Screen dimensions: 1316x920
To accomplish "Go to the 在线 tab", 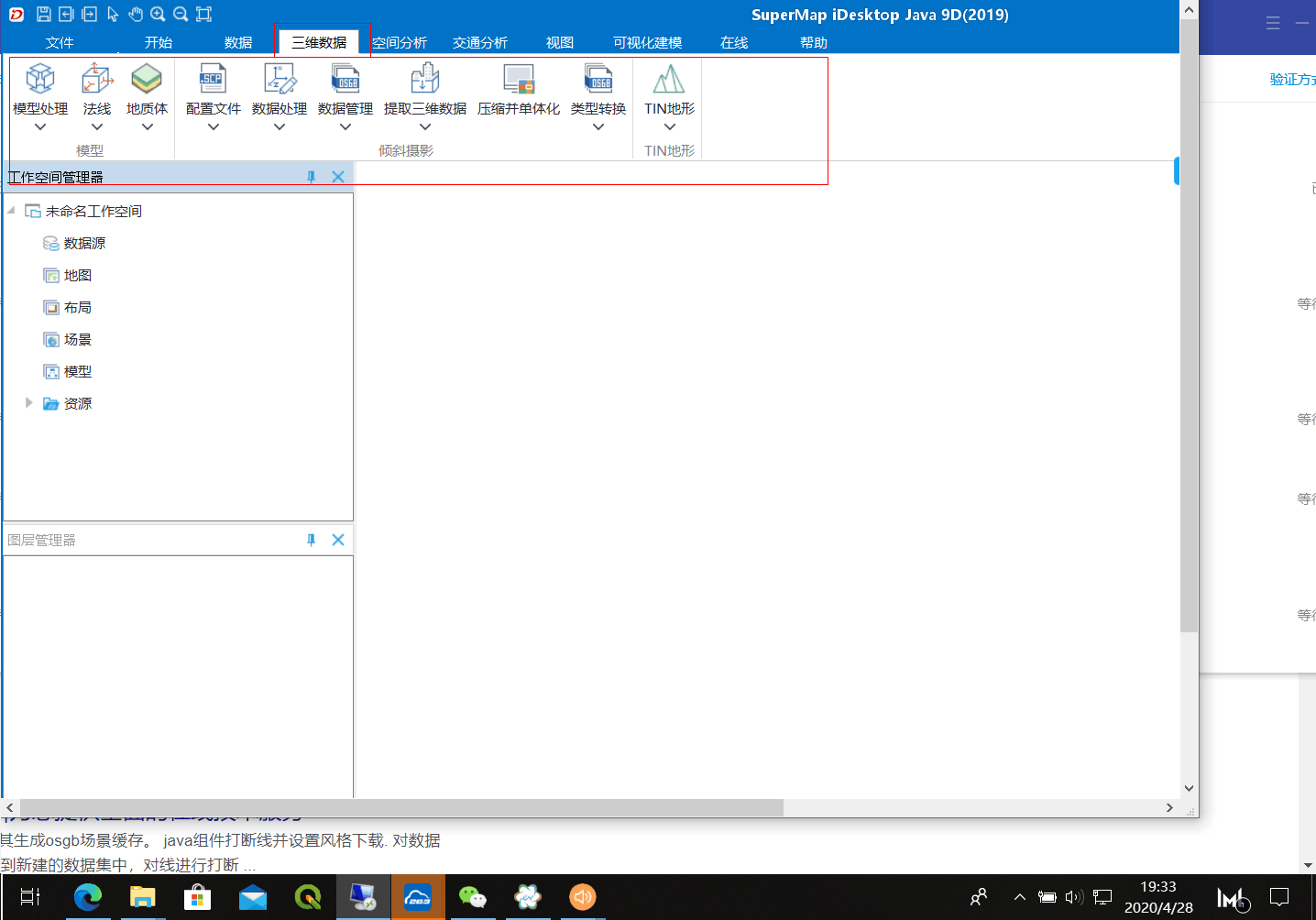I will point(734,43).
